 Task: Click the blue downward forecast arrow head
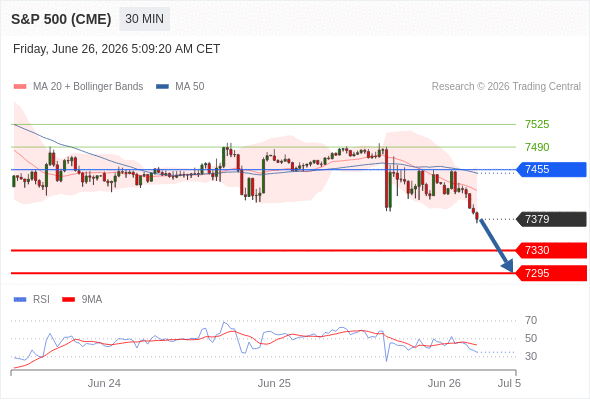(x=508, y=266)
